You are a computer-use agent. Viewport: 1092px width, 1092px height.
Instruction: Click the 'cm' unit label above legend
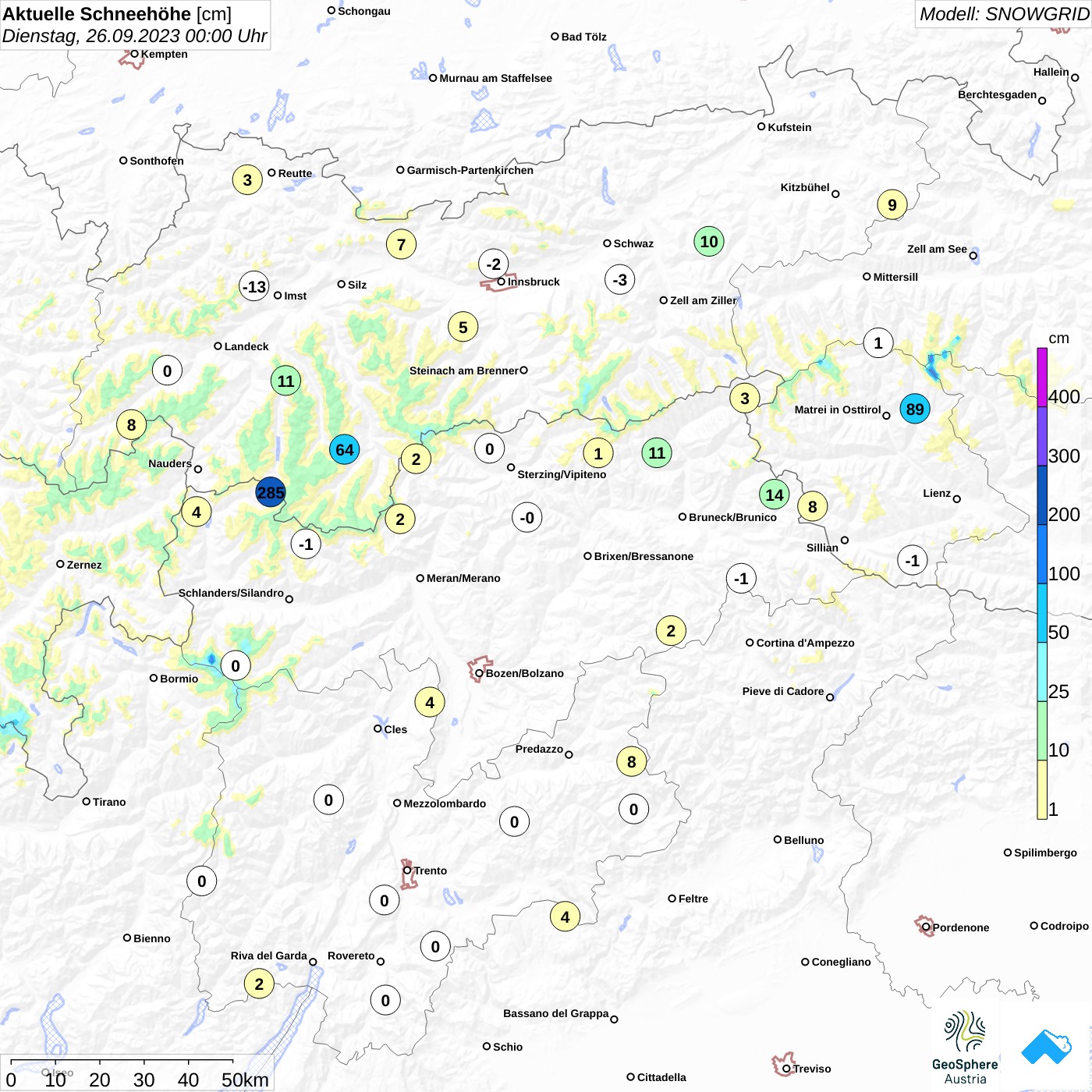(x=1058, y=338)
